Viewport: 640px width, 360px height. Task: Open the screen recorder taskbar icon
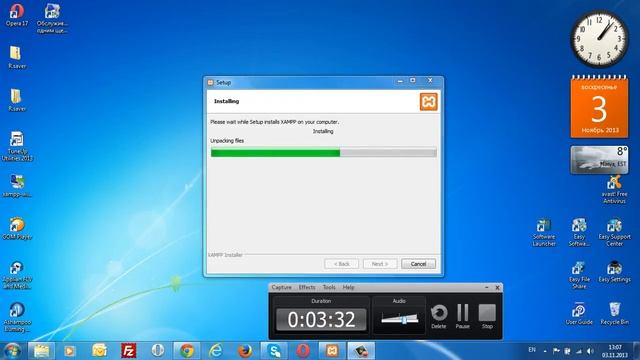coord(361,351)
